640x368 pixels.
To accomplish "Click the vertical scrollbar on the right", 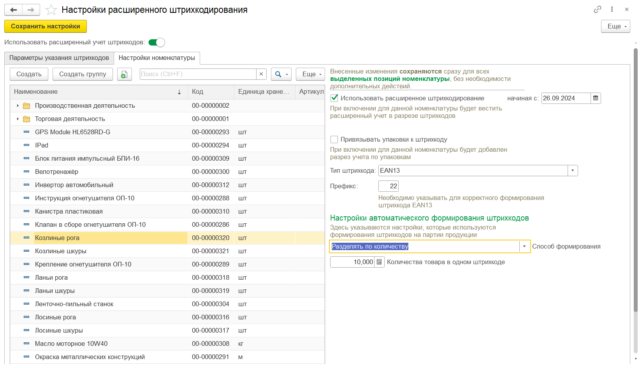I will pyautogui.click(x=635, y=180).
